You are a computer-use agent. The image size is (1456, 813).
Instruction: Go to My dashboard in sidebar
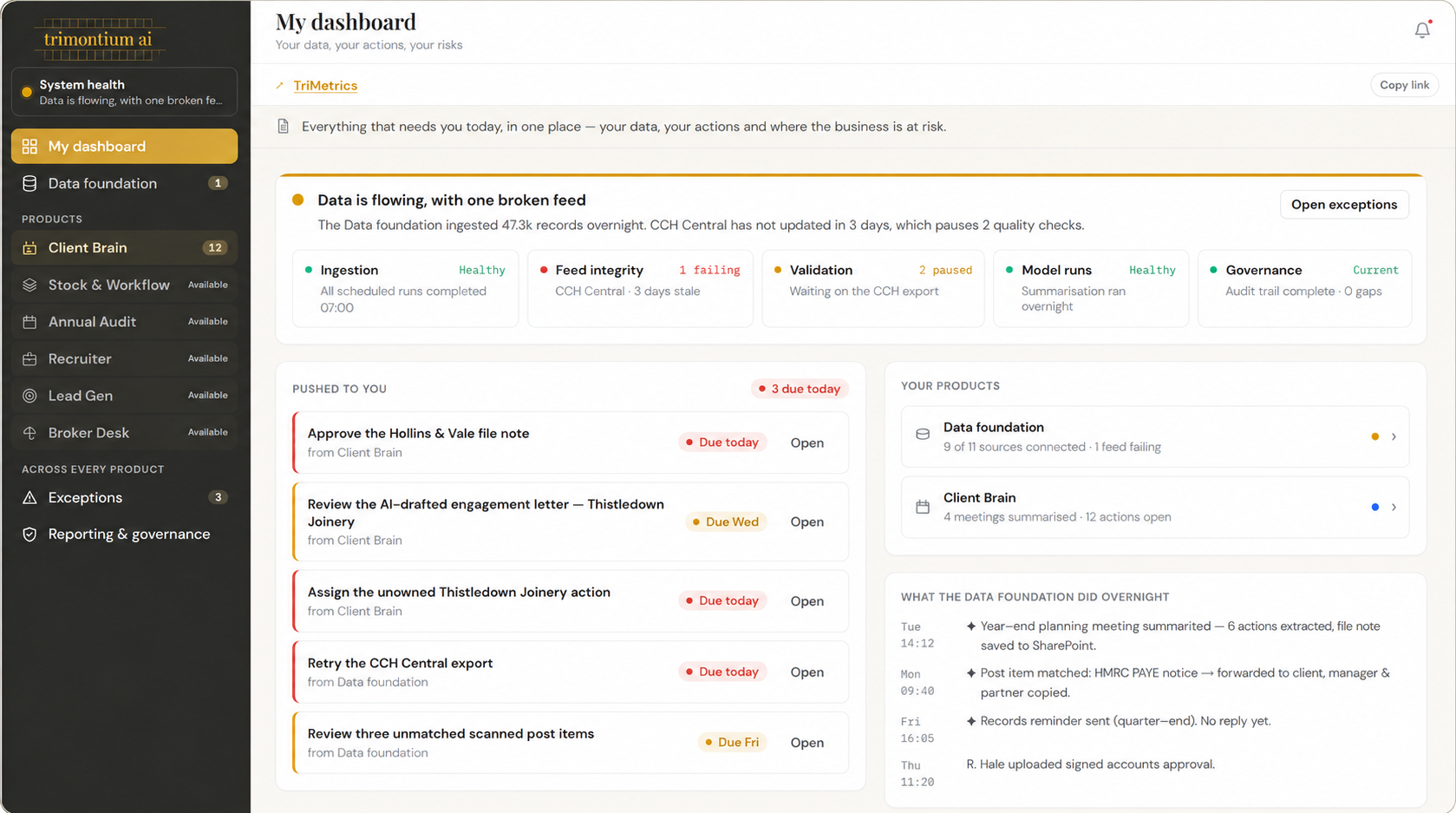tap(124, 146)
